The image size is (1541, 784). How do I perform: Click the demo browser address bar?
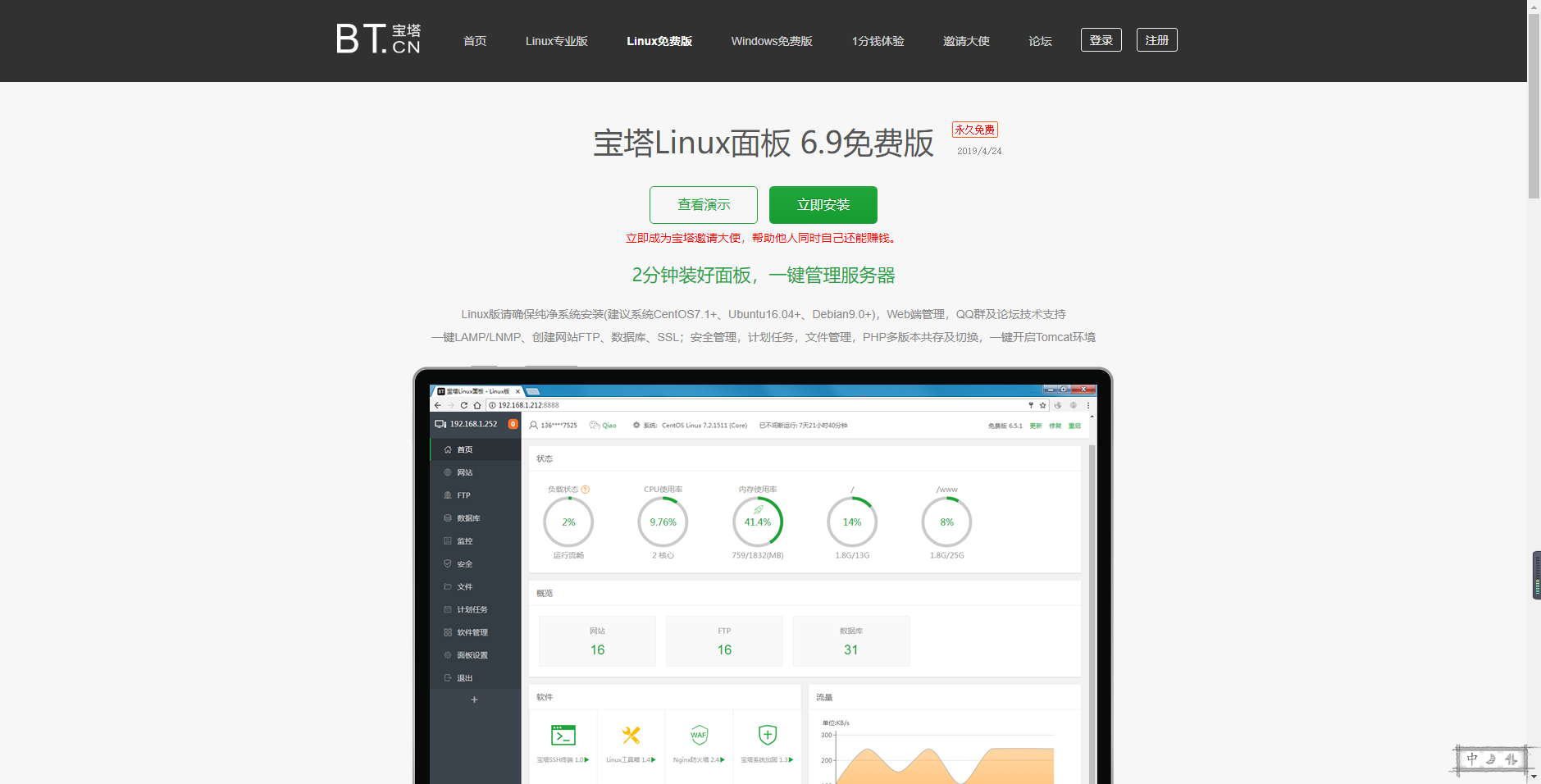point(767,405)
